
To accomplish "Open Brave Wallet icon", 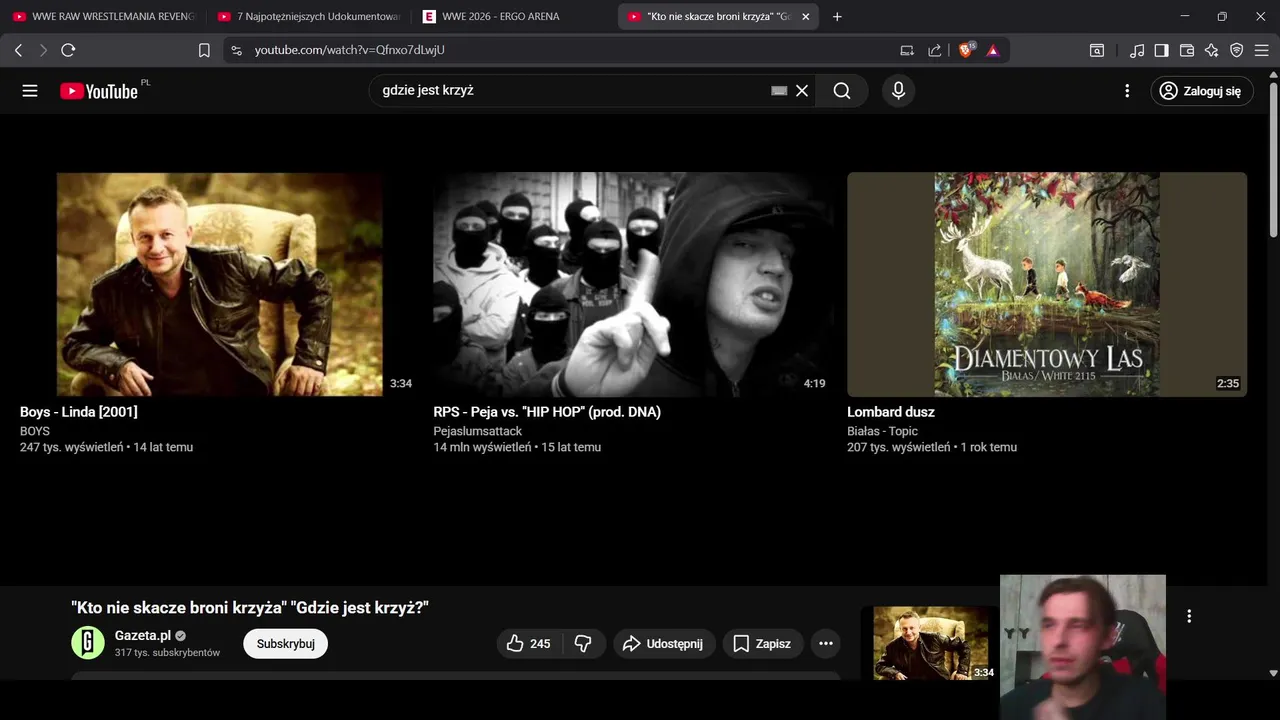I will pyautogui.click(x=1187, y=50).
